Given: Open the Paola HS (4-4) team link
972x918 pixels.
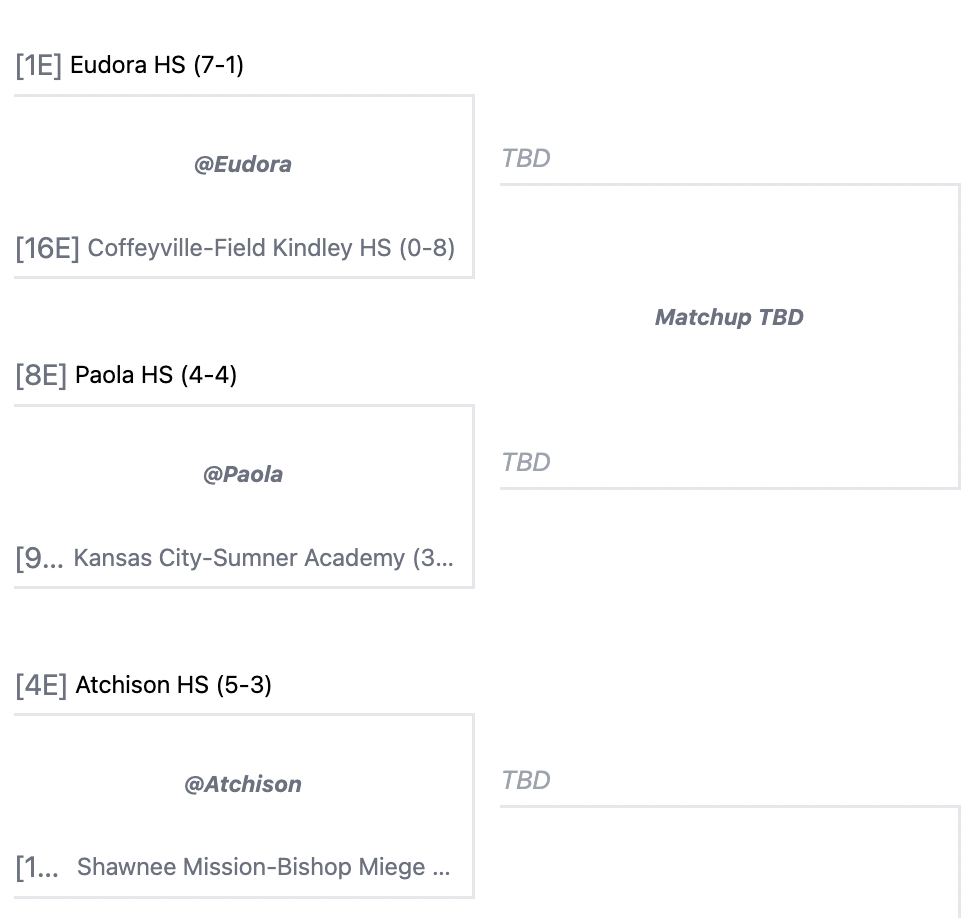Looking at the screenshot, I should pyautogui.click(x=156, y=375).
